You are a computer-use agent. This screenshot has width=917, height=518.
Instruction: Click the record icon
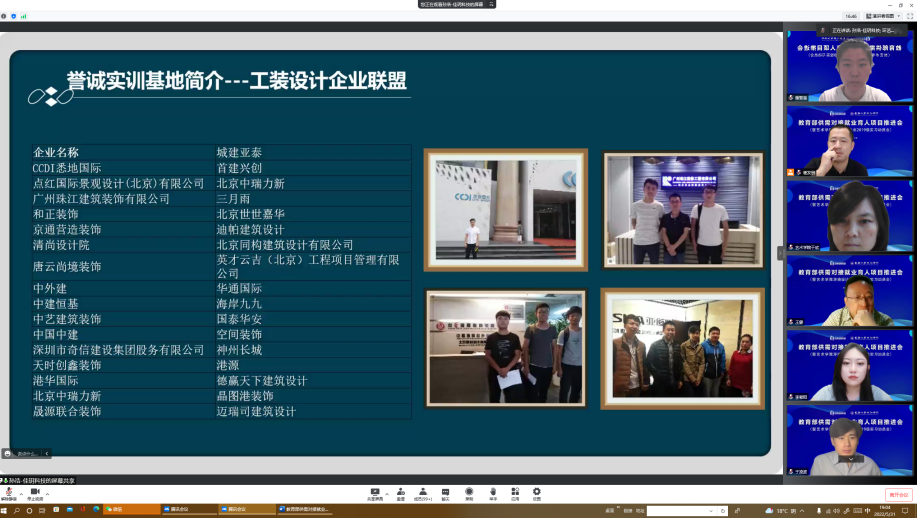pos(469,494)
